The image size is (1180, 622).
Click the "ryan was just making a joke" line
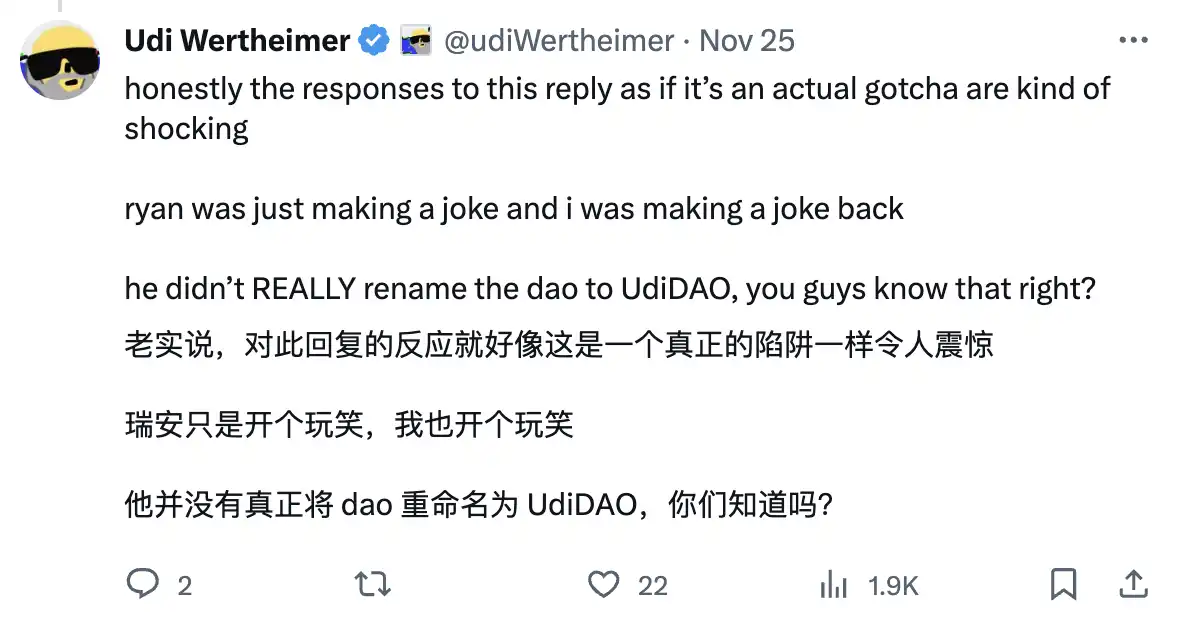[514, 209]
